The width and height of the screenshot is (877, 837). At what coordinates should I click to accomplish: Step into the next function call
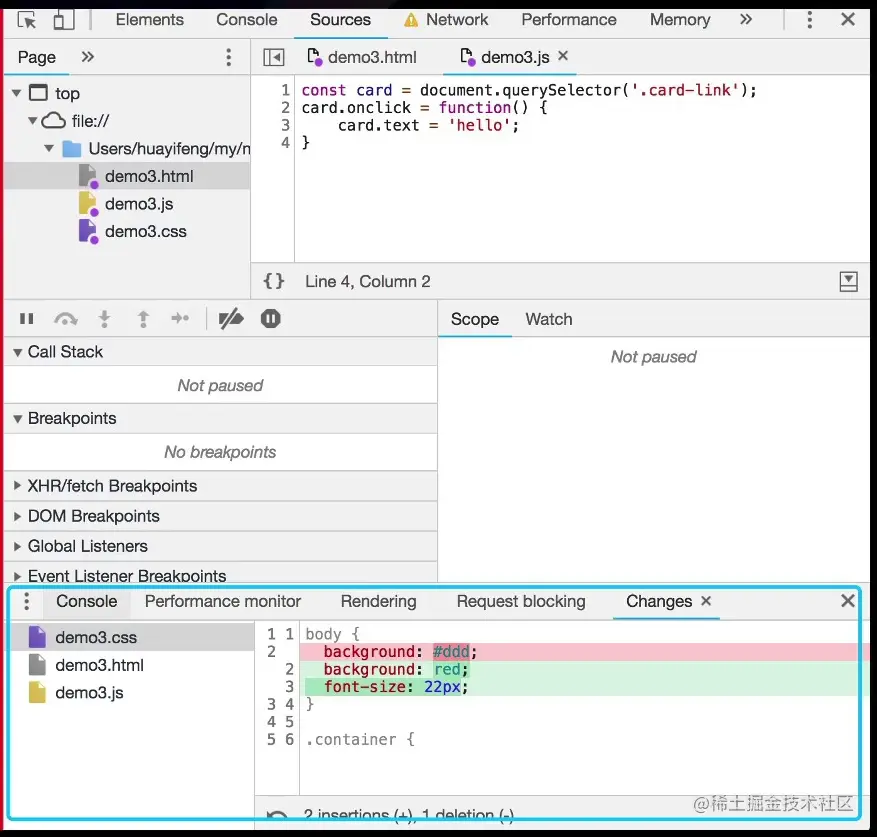[104, 319]
